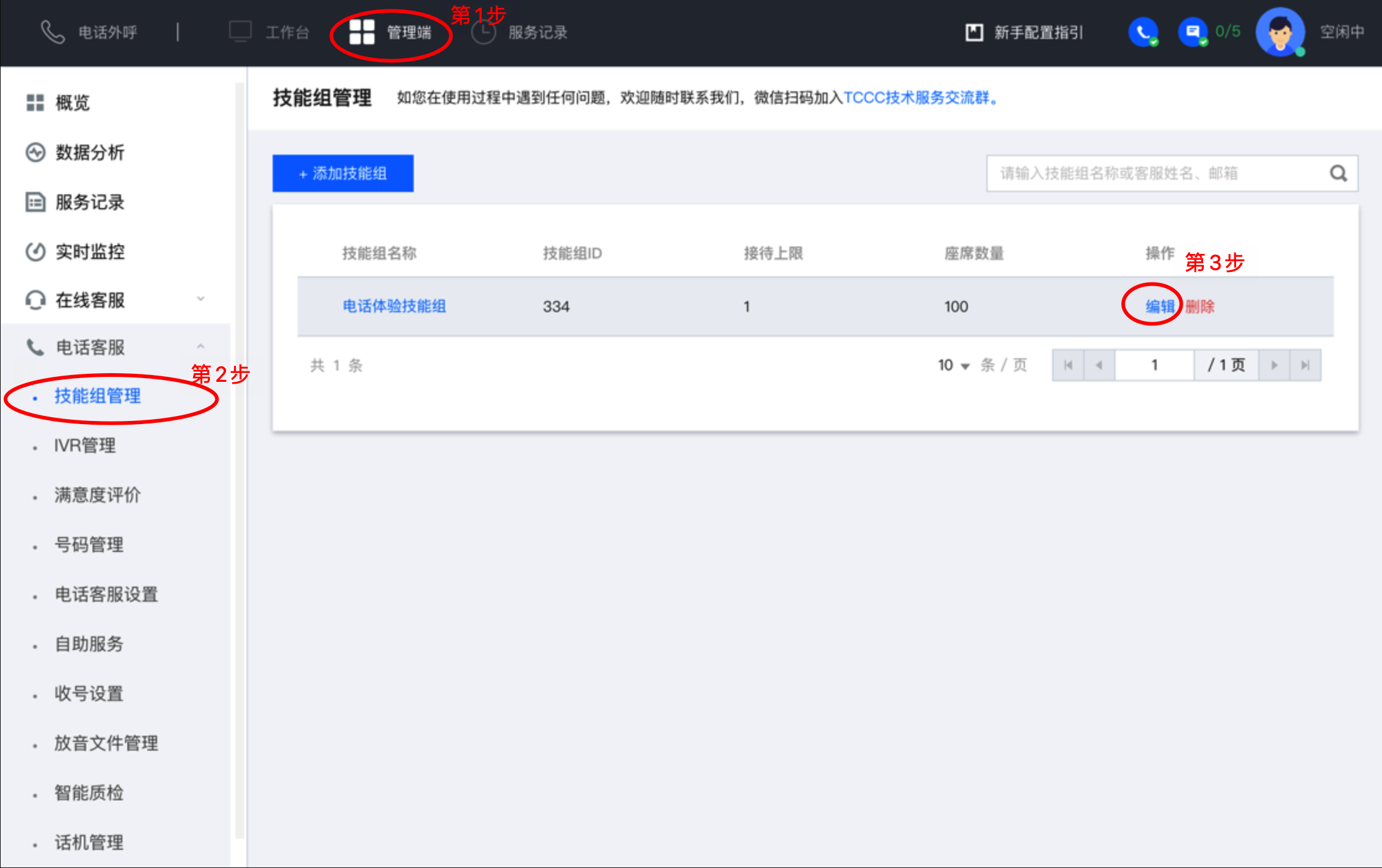Open the user avatar profile
Viewport: 1382px width, 868px height.
[1280, 32]
